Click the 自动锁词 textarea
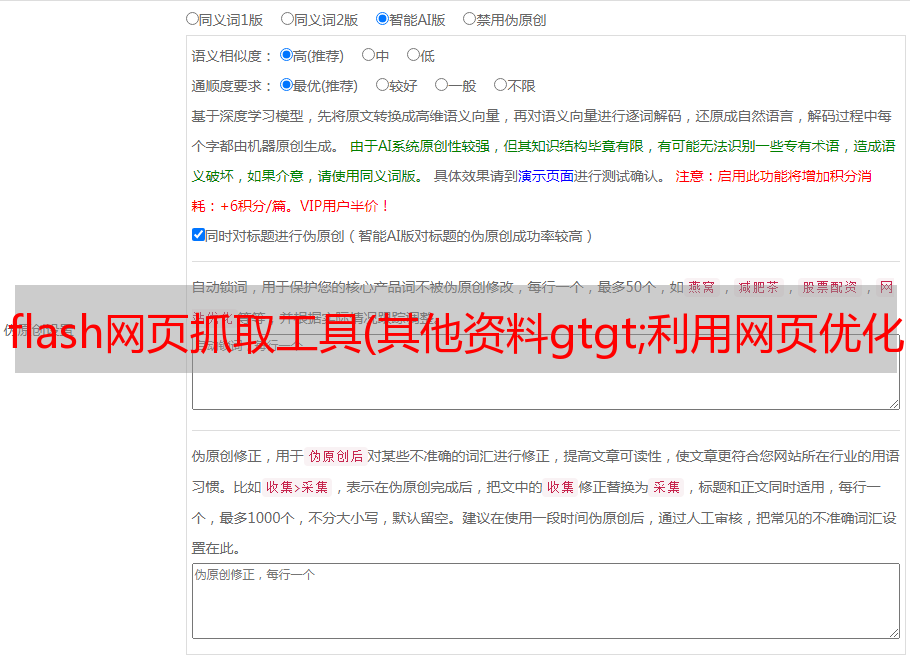The width and height of the screenshot is (911, 658). [546, 372]
